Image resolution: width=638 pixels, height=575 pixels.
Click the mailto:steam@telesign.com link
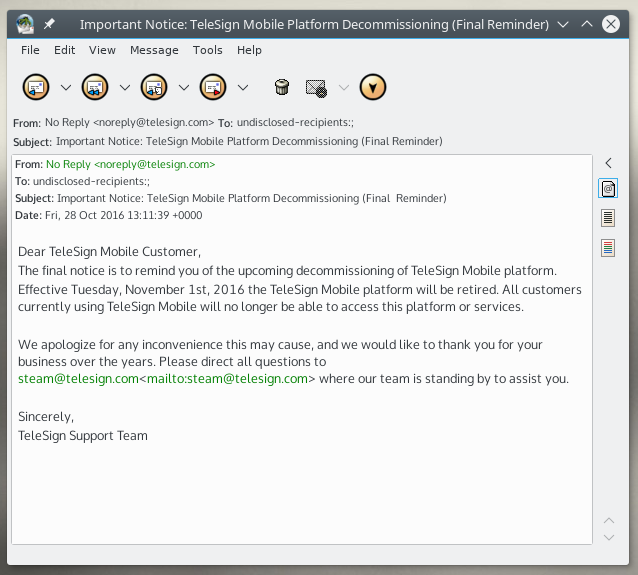(x=227, y=379)
